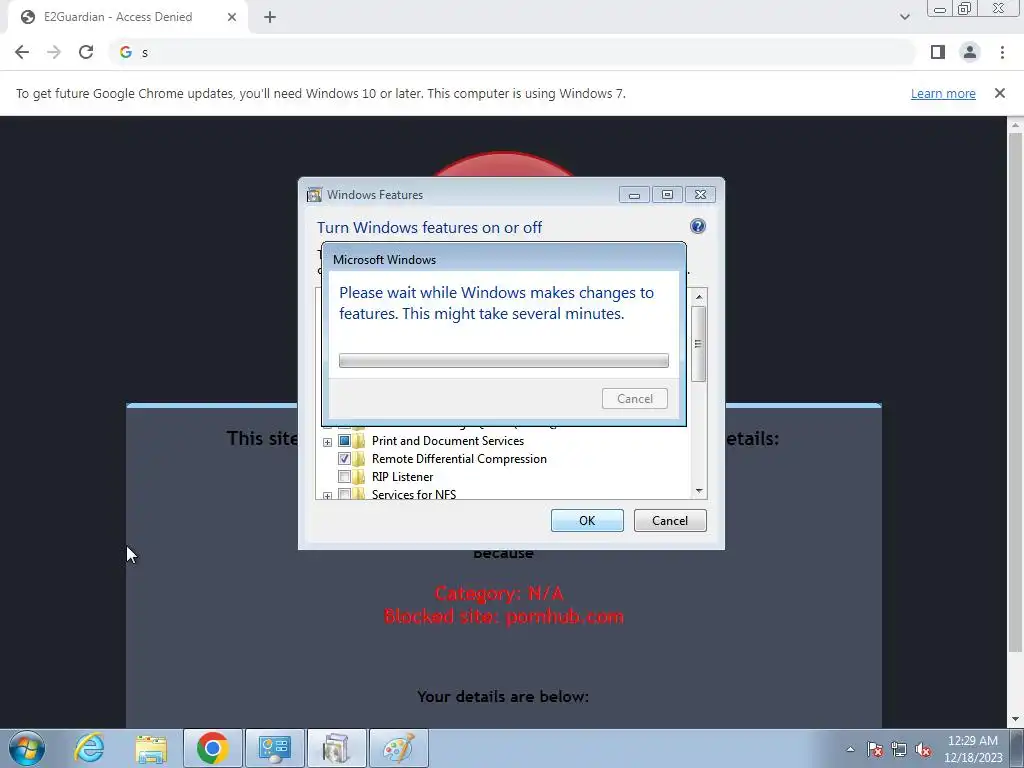Open Chrome's three-dot menu
The width and height of the screenshot is (1024, 768).
(1002, 52)
